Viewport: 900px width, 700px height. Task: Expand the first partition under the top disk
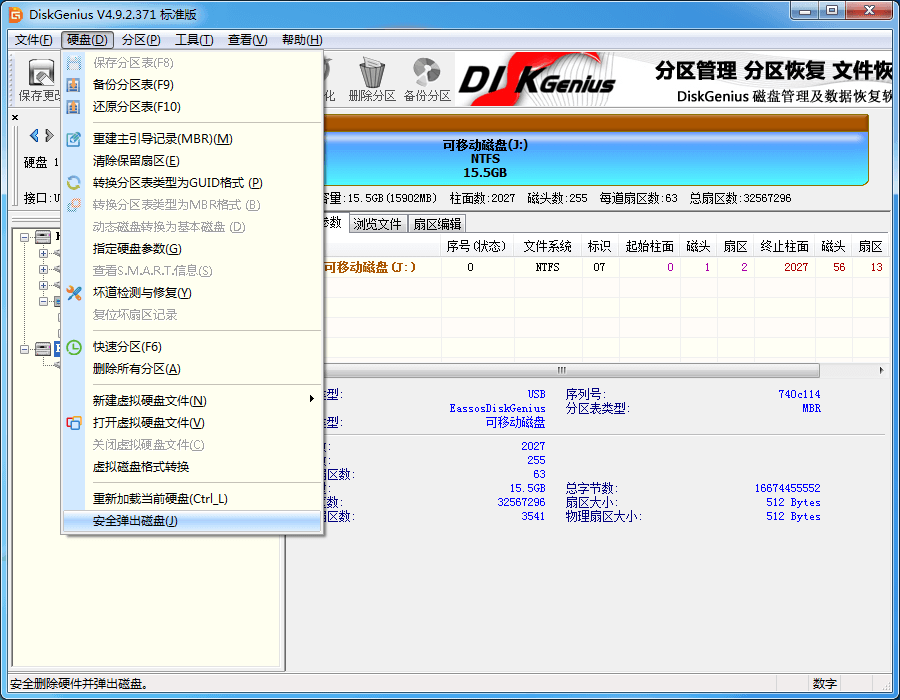click(x=43, y=253)
